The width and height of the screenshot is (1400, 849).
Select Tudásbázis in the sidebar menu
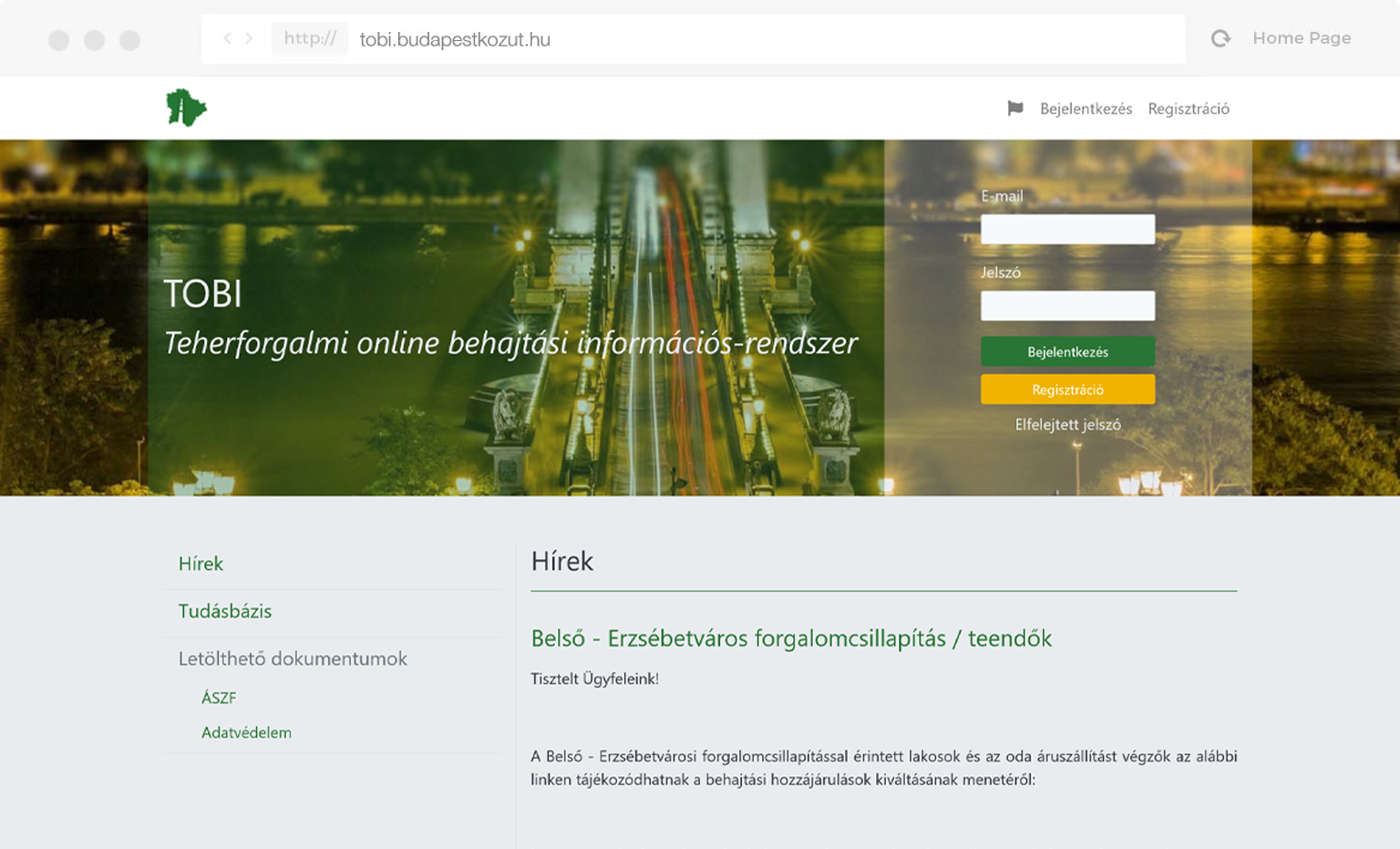point(225,611)
